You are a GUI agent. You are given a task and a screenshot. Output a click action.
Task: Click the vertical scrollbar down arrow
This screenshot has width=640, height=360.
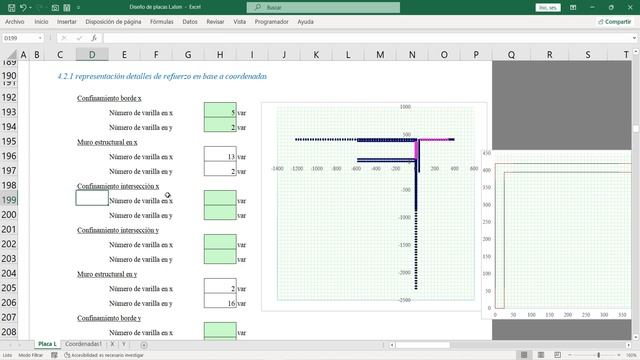(636, 337)
